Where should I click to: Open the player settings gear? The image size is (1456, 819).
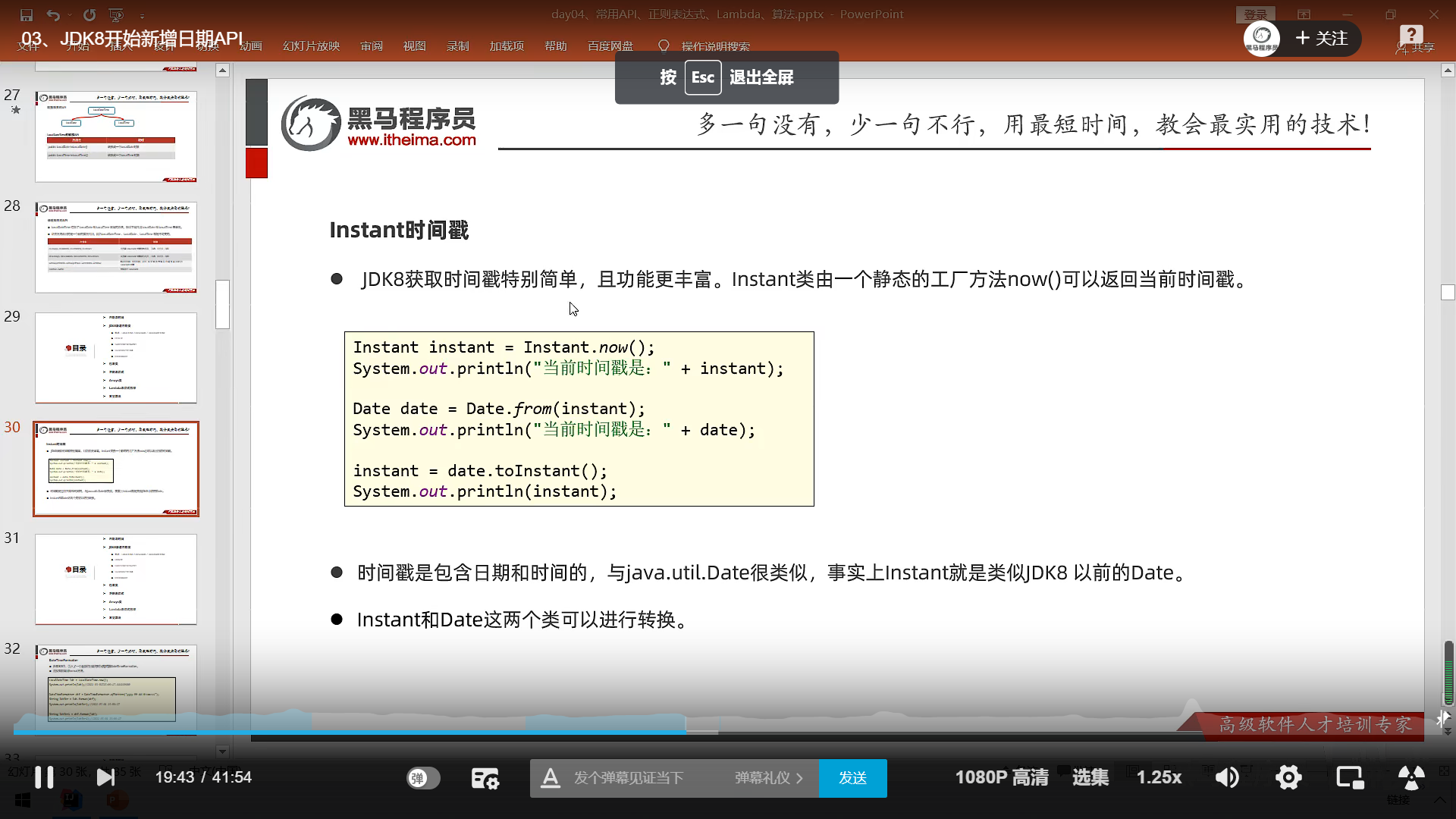pos(1288,777)
